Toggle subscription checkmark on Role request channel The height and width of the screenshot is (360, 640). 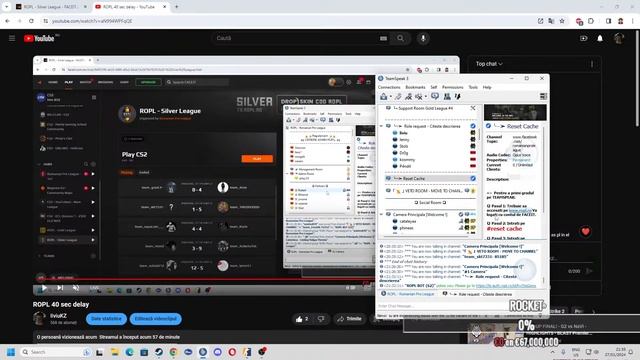coord(473,126)
